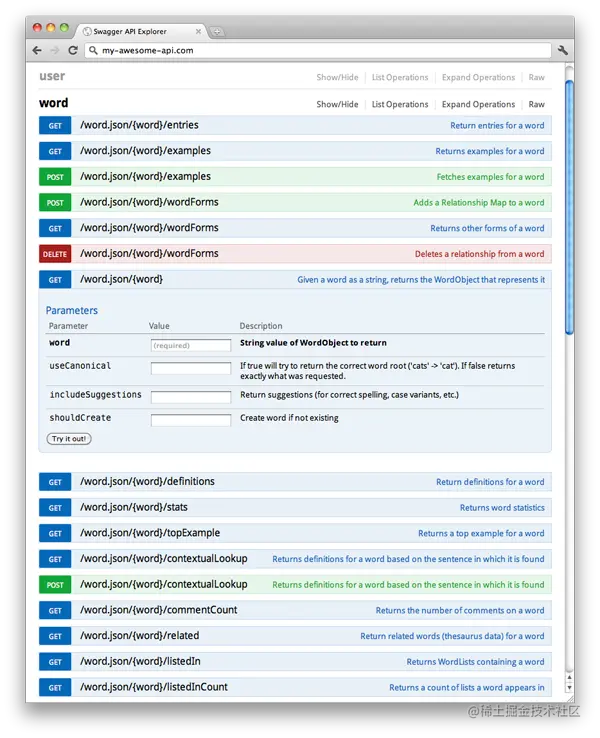Click Raw link for the user section

536,77
